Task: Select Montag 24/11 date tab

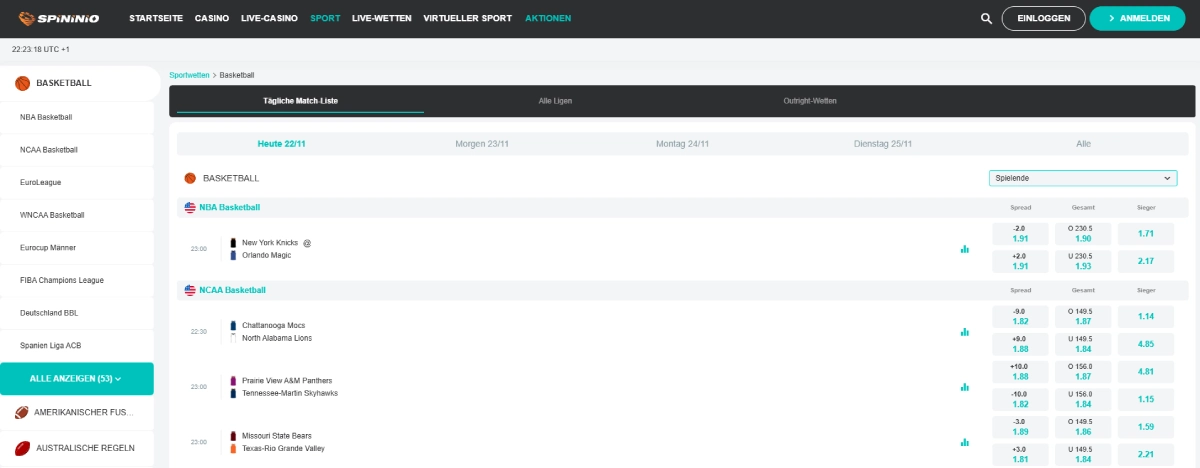Action: (683, 144)
